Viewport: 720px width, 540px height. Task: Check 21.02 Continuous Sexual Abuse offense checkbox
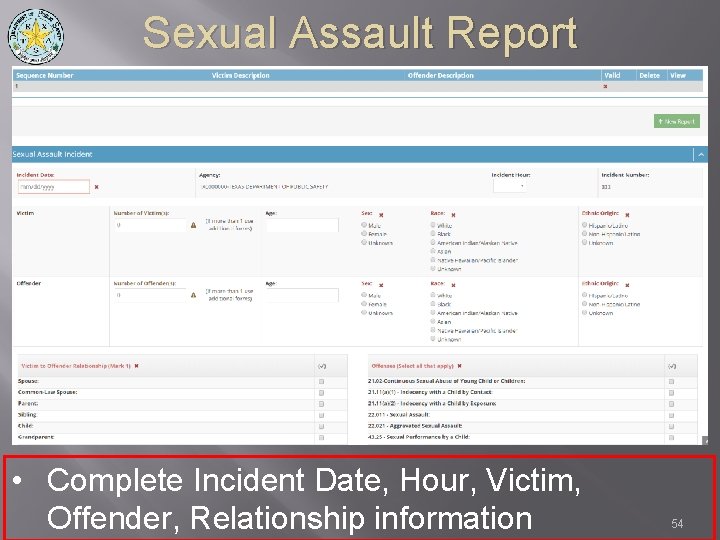coord(671,382)
